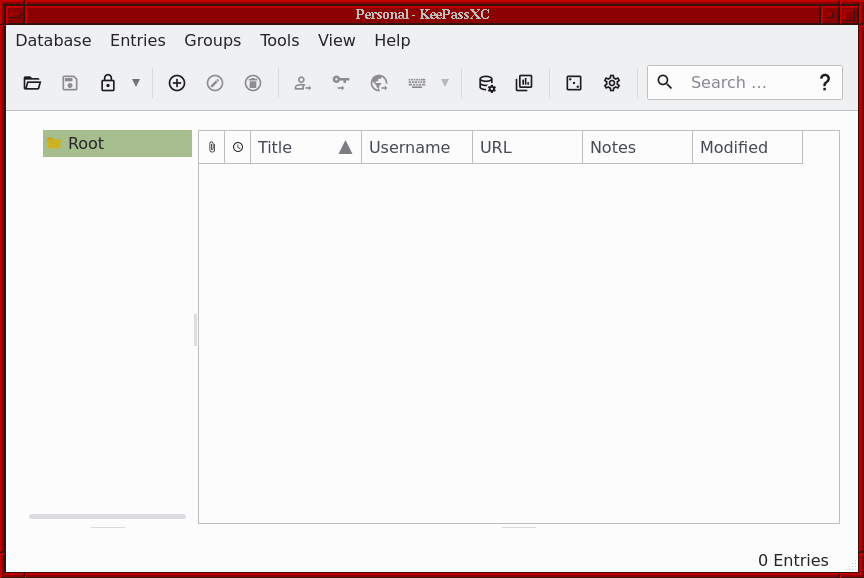Open the Tools menu

point(279,41)
